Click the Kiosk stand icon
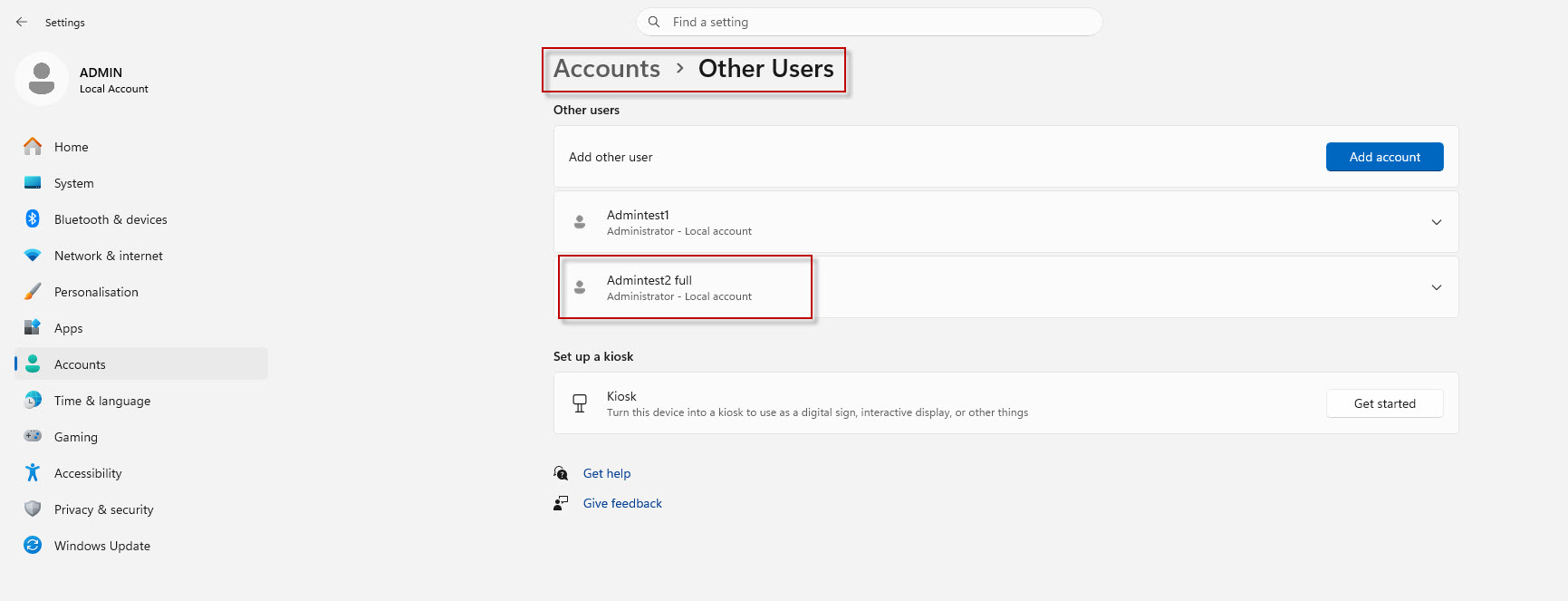The width and height of the screenshot is (1568, 601). pyautogui.click(x=580, y=403)
